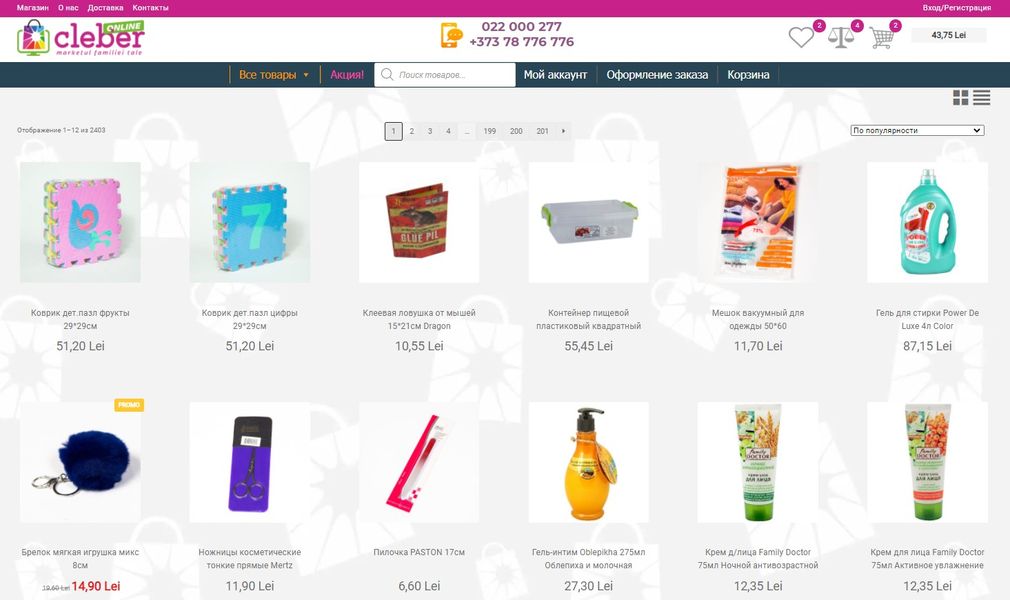
Task: Open the Glue Pil mouse trap thumbnail
Action: (419, 222)
